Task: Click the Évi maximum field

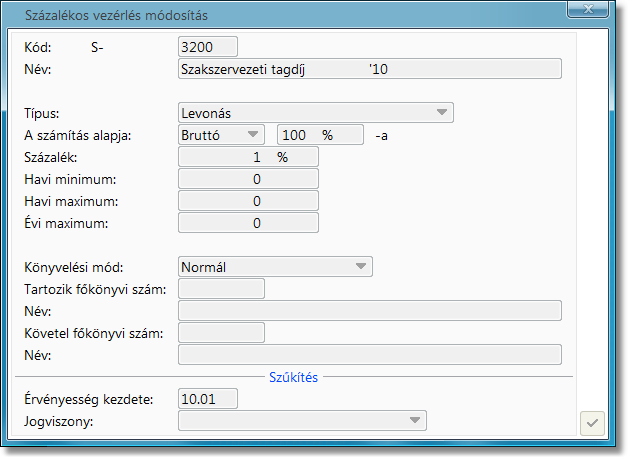Action: coord(248,223)
